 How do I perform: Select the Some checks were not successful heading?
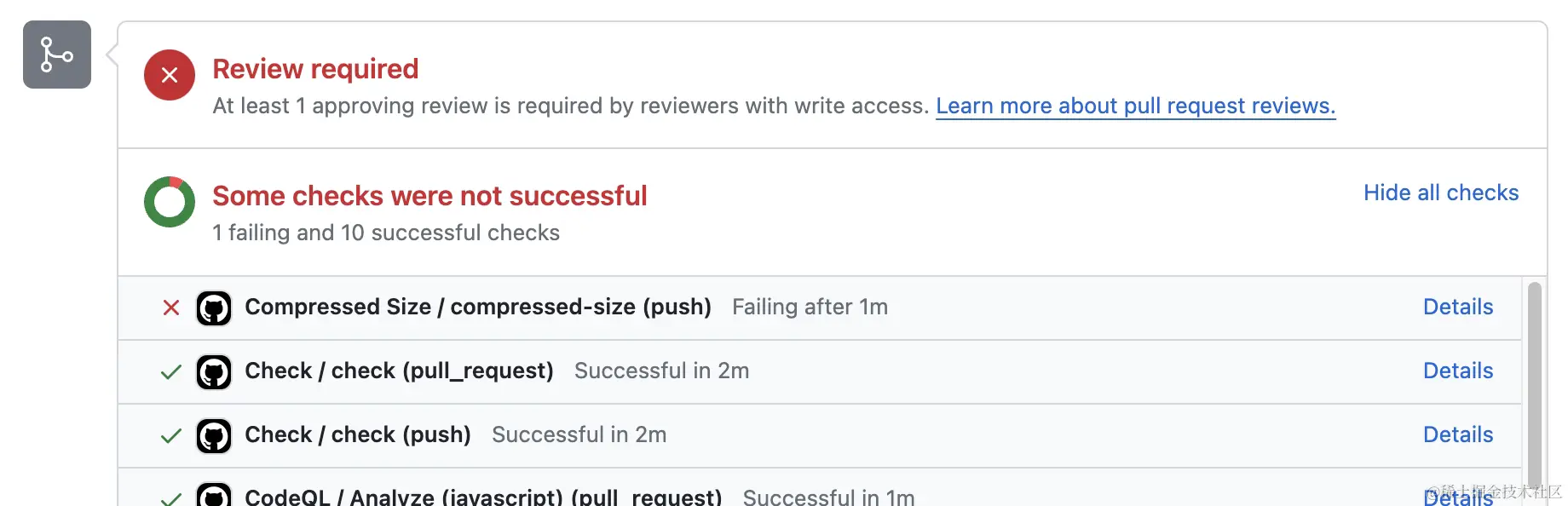[429, 195]
